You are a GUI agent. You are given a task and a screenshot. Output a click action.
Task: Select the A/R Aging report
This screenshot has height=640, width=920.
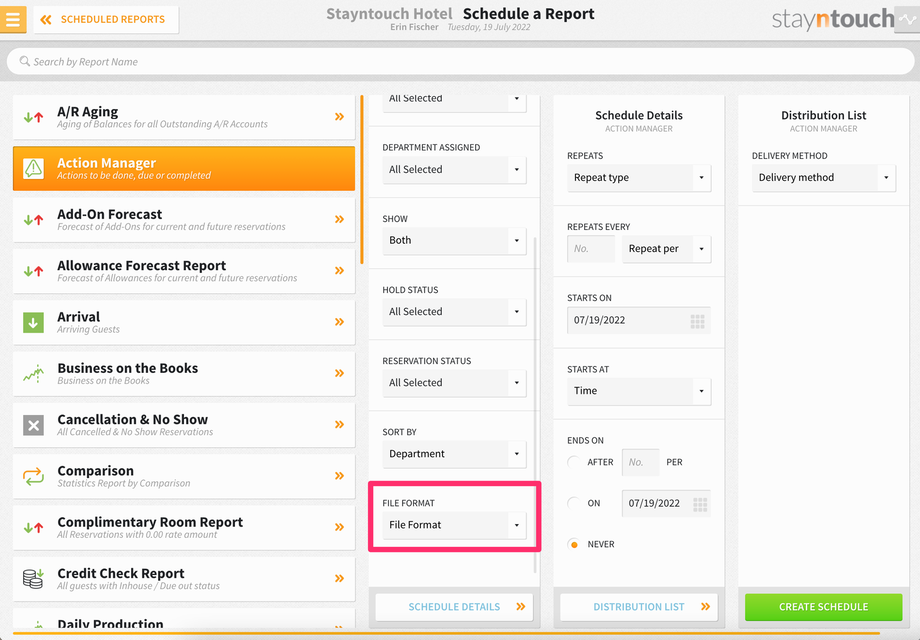tap(184, 117)
